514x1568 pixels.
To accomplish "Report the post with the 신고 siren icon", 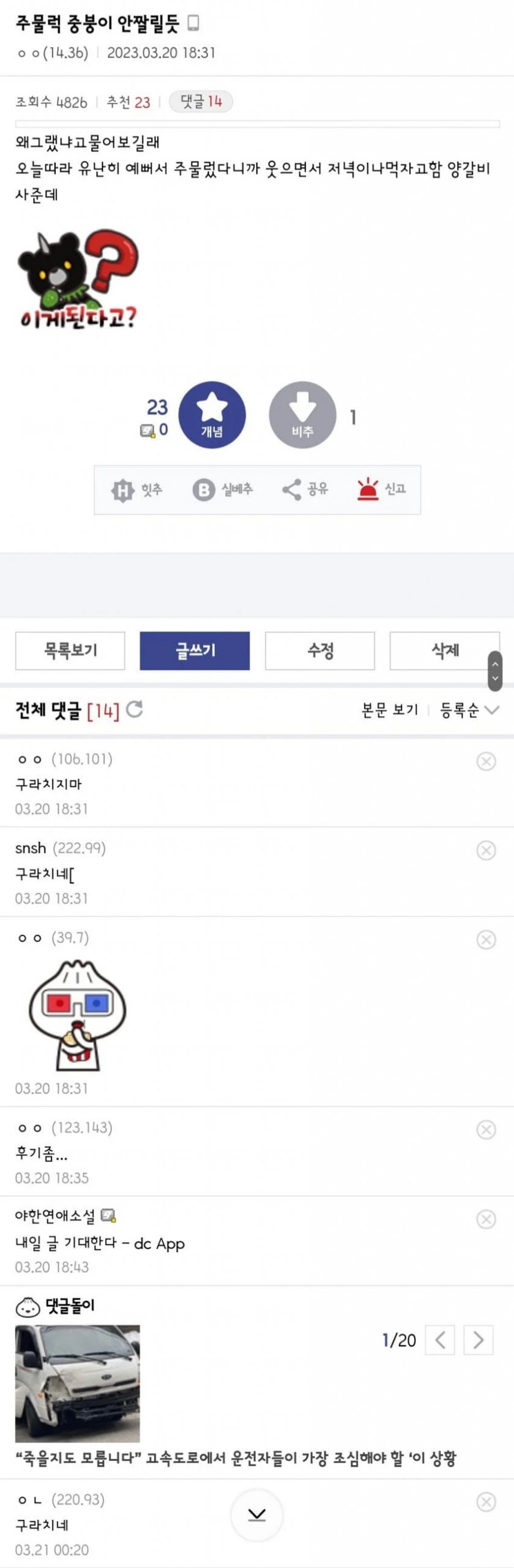I will [x=368, y=489].
